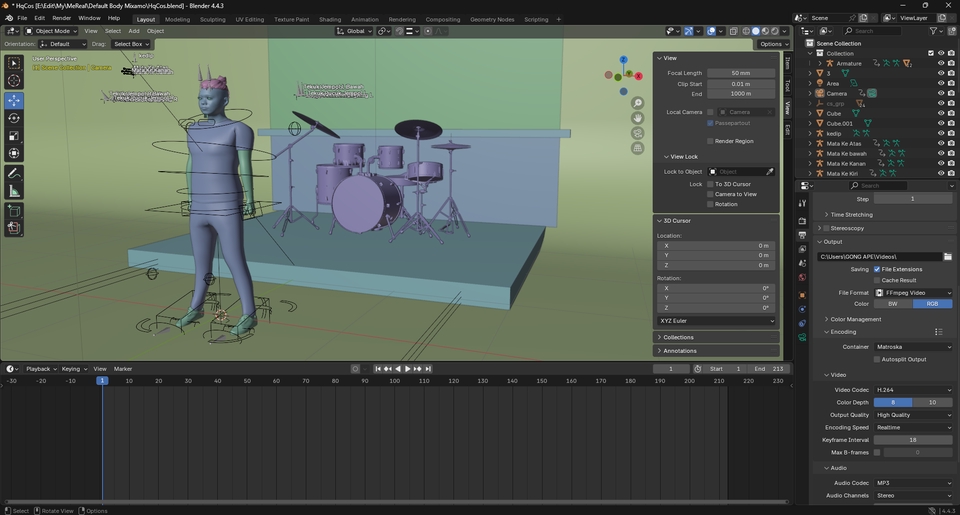Open the Object Mode dropdown
The width and height of the screenshot is (960, 515).
51,31
